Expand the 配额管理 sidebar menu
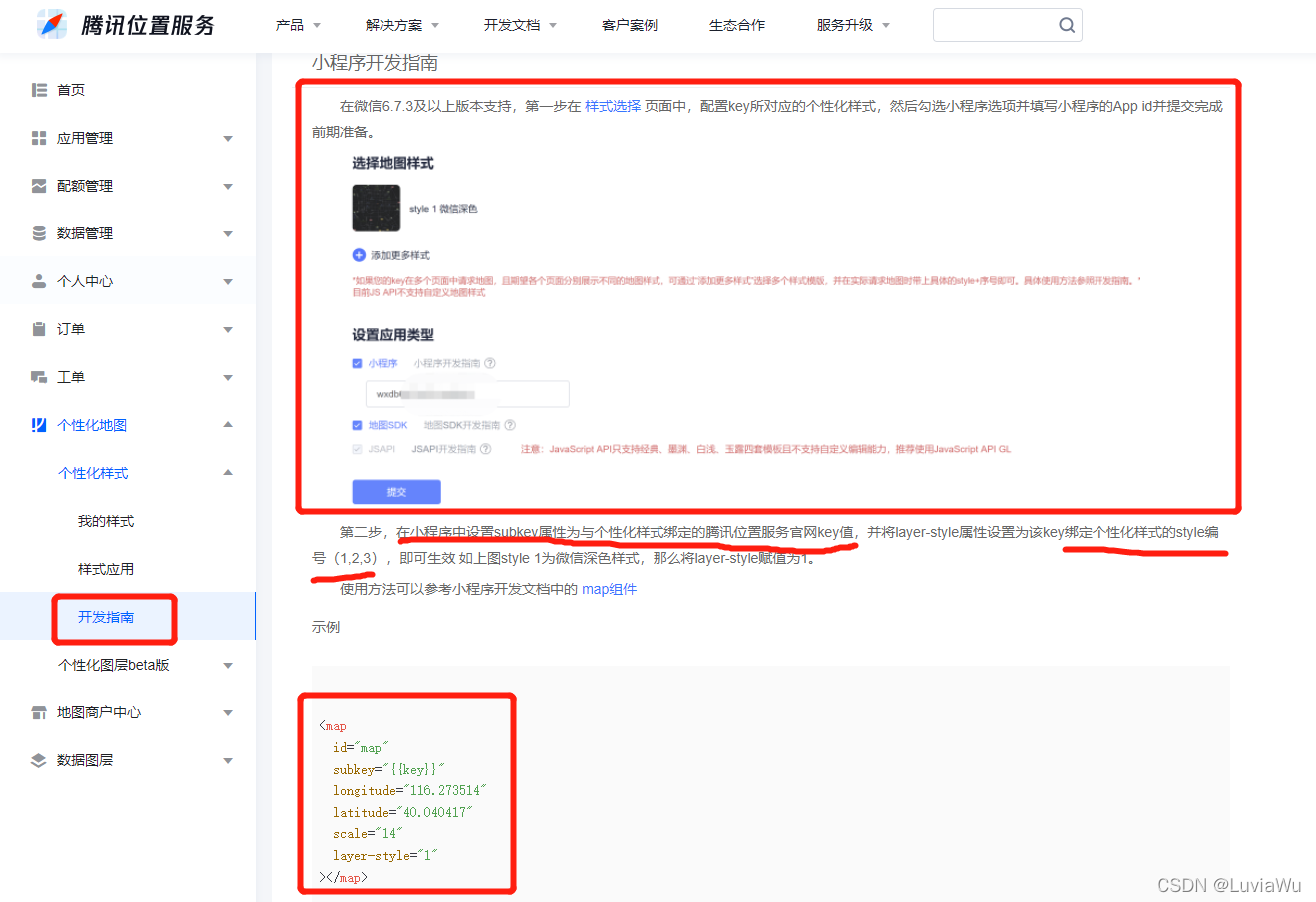The height and width of the screenshot is (902, 1316). tap(228, 187)
